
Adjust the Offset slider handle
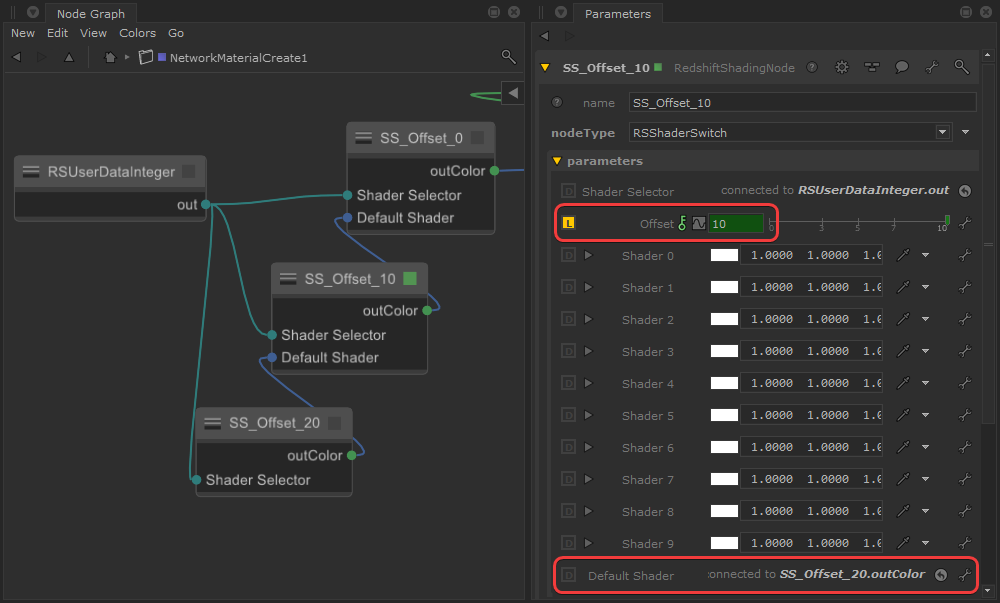(947, 221)
